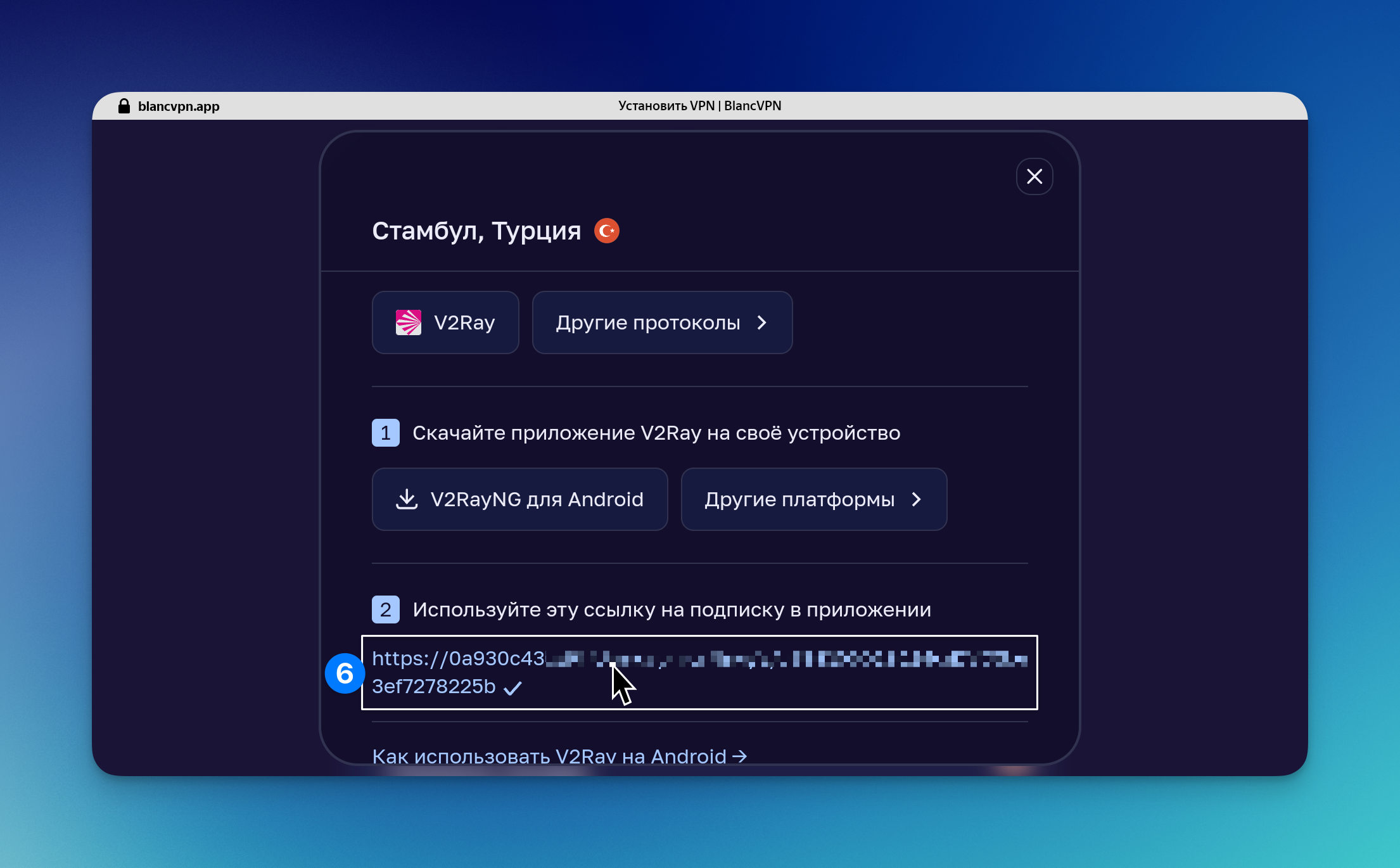1400x868 pixels.
Task: Select the V2Ray protocol button
Action: click(445, 322)
